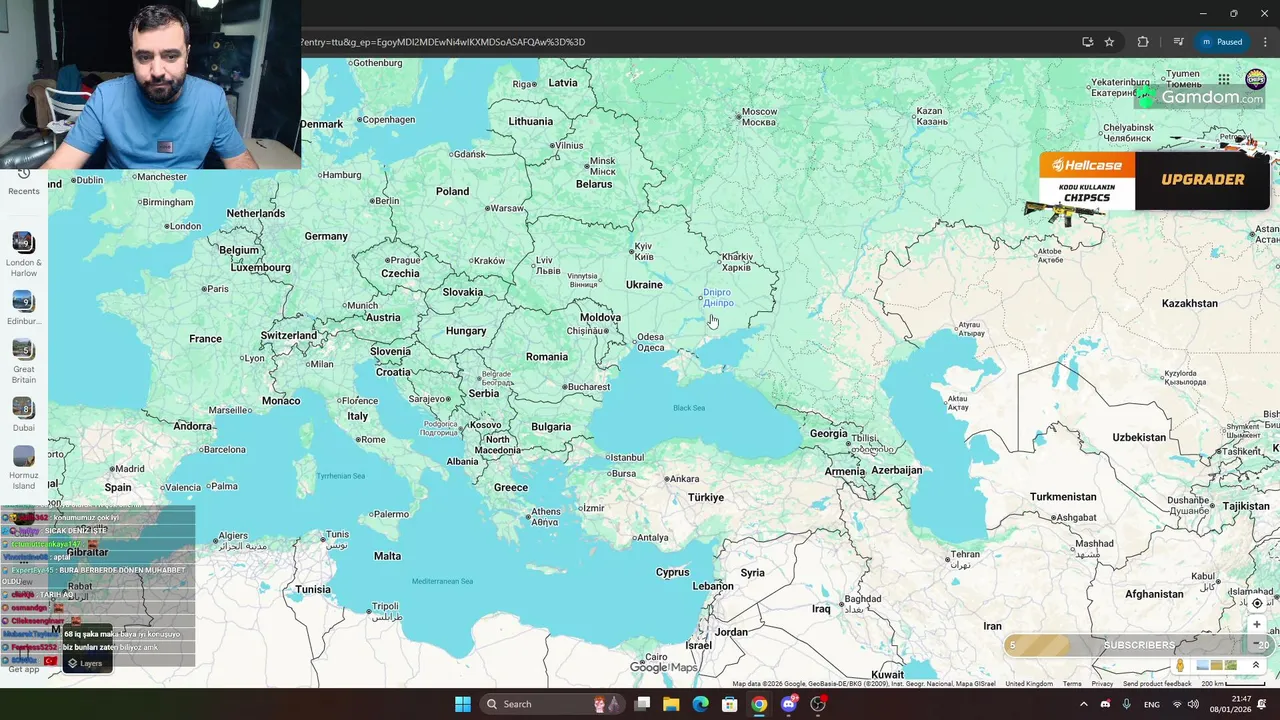Open the London & Harlow saved list
The image size is (1280, 720).
24,254
